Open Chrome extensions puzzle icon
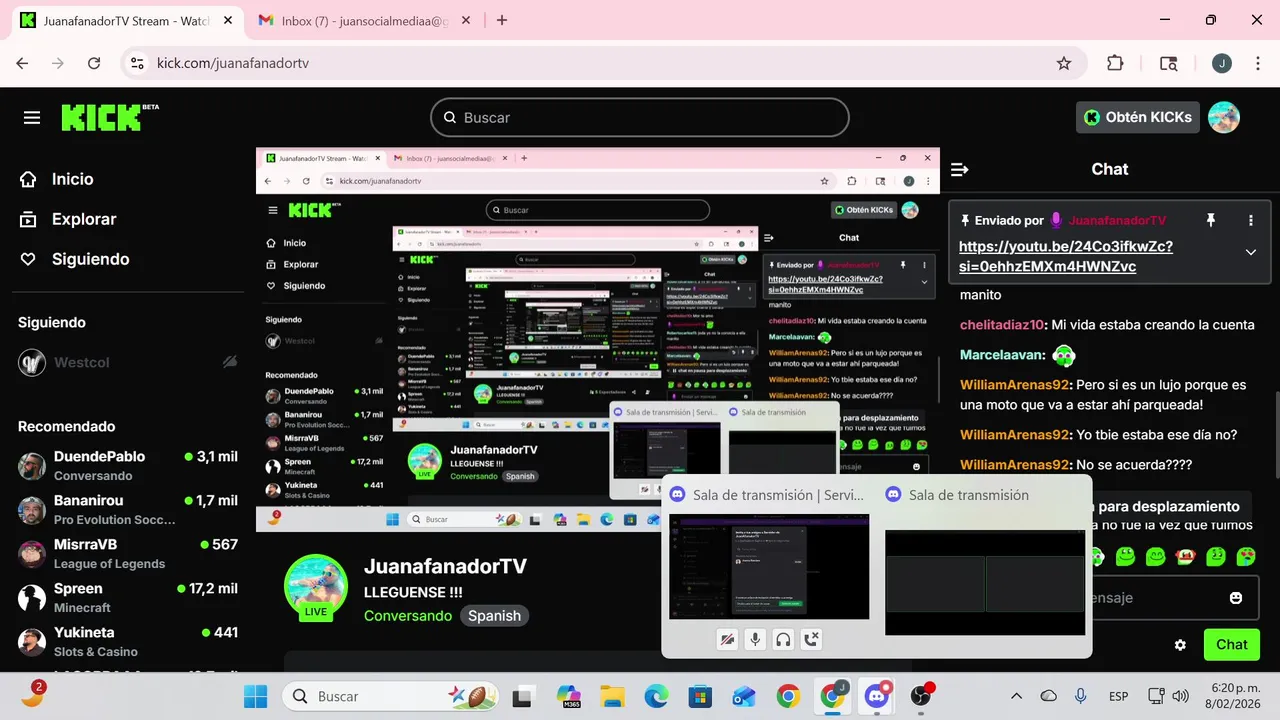 click(x=1115, y=63)
